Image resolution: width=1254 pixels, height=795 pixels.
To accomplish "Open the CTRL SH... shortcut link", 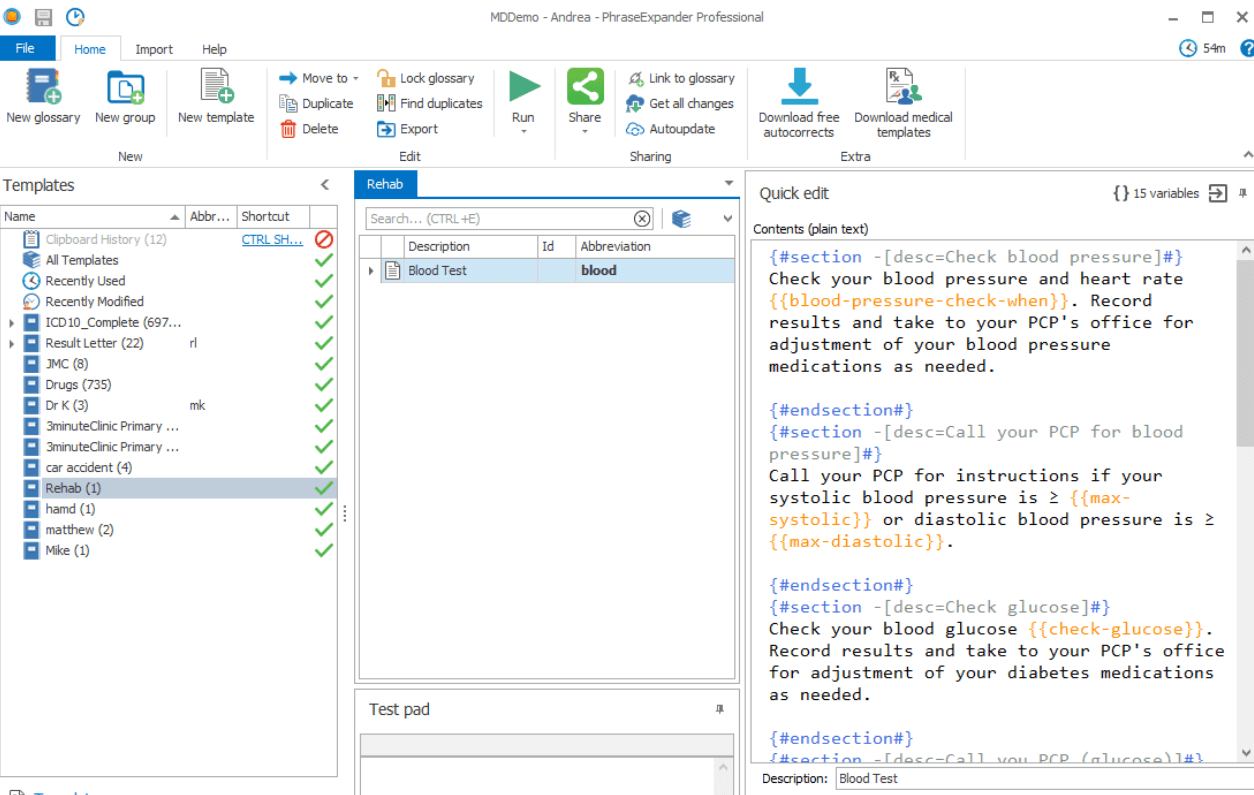I will click(272, 240).
